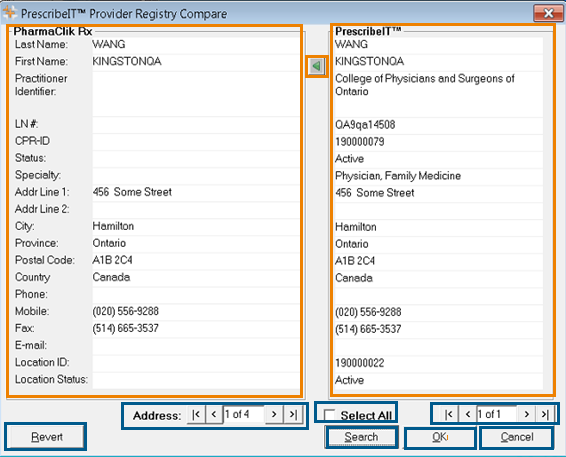Select PrescribeIT address '456 Some Street'
This screenshot has height=457, width=566.
(x=439, y=193)
